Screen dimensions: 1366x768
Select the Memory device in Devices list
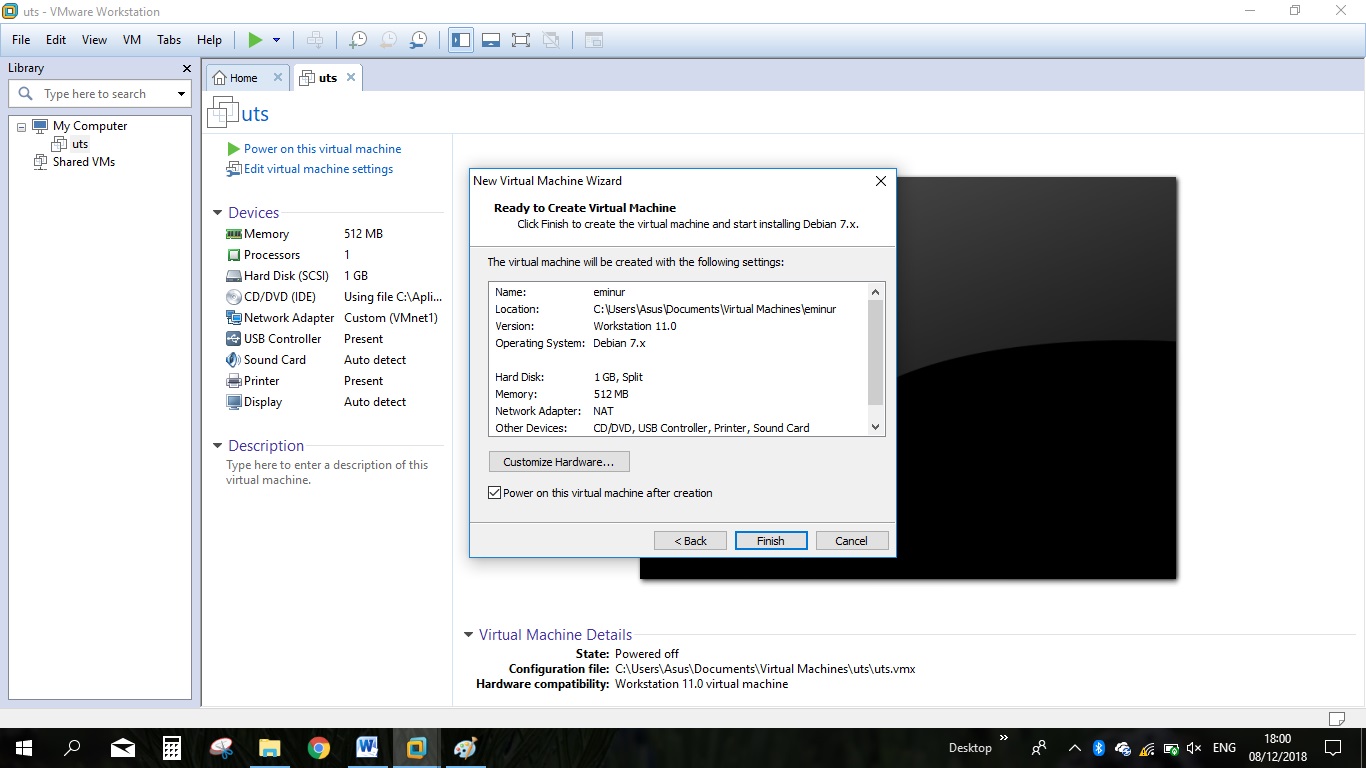click(x=265, y=233)
